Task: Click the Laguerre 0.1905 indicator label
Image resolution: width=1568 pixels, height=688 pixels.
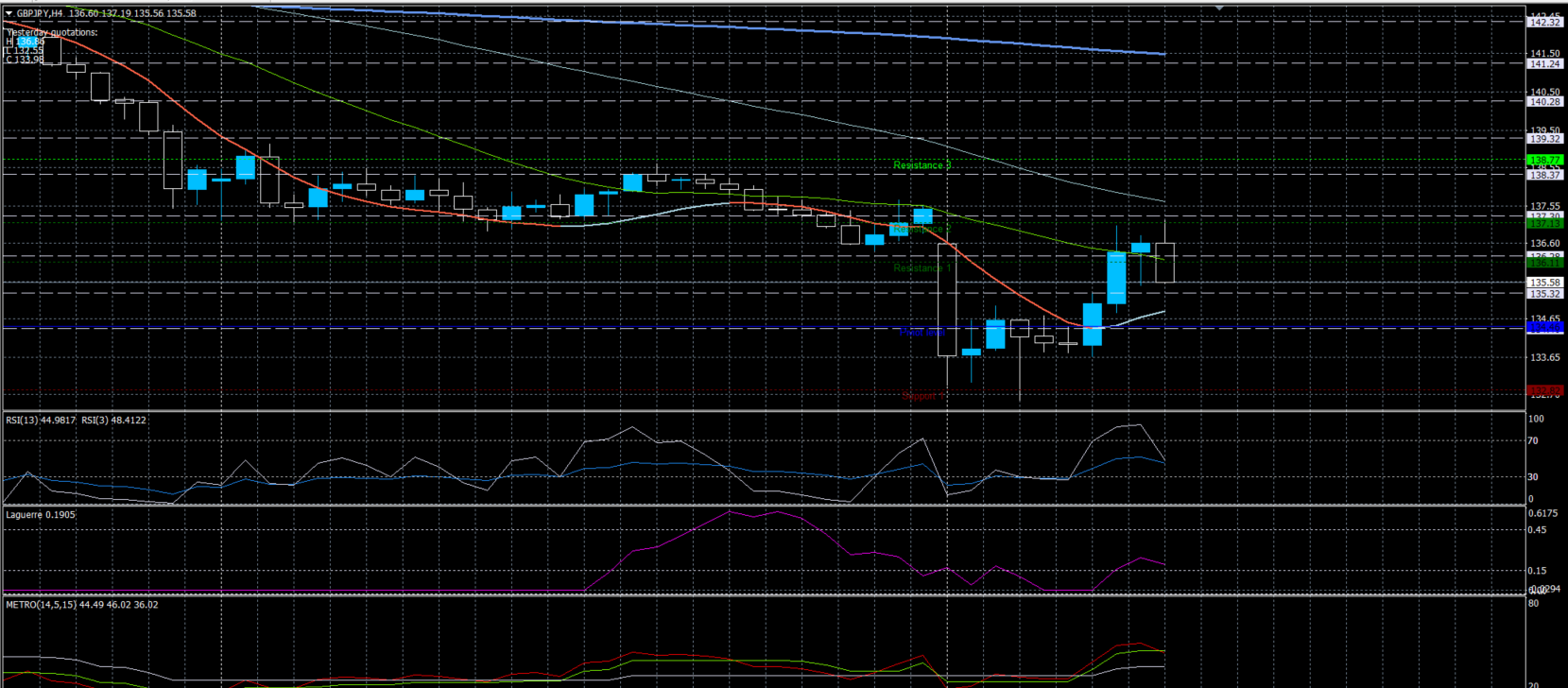Action: (41, 515)
